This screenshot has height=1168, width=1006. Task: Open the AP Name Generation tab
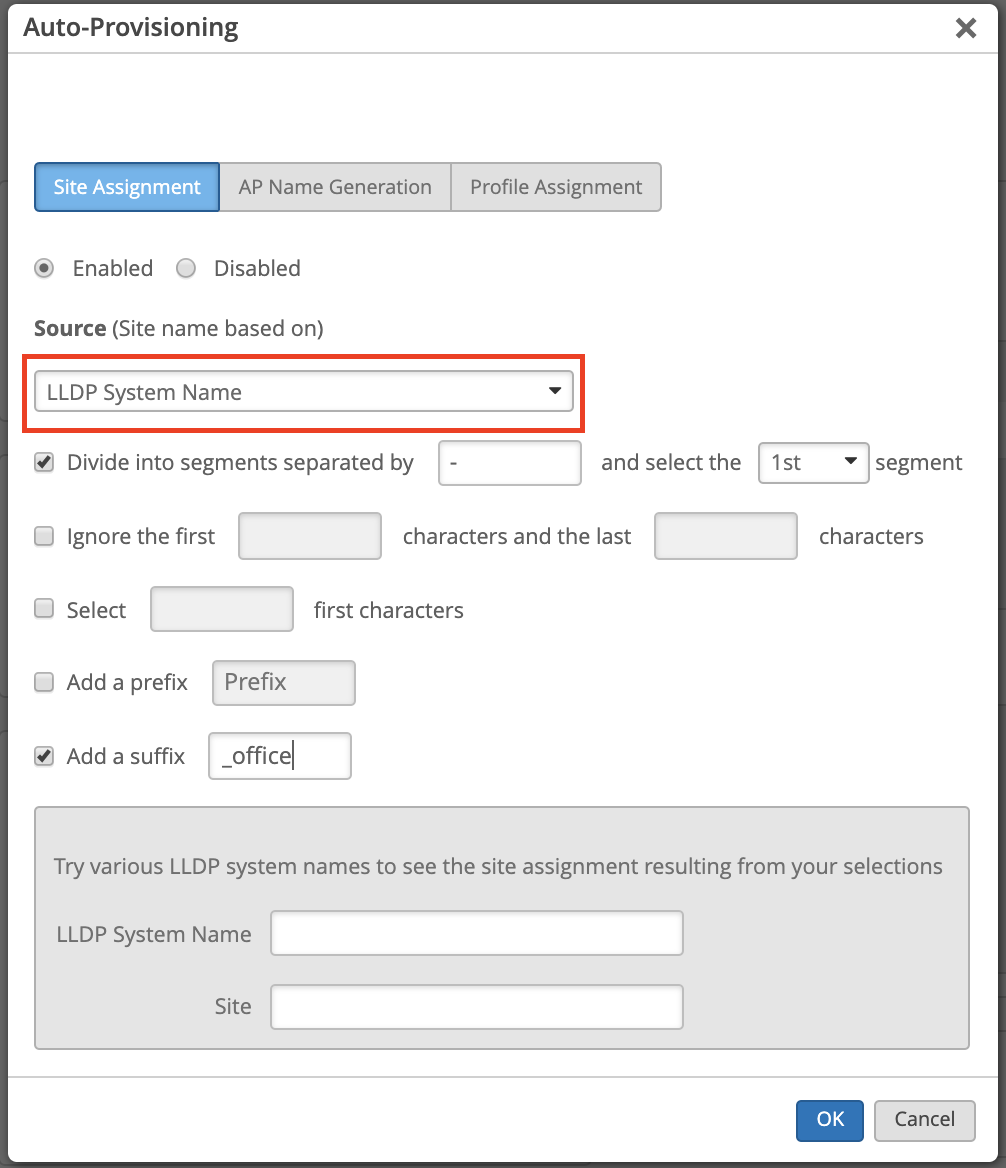(335, 187)
